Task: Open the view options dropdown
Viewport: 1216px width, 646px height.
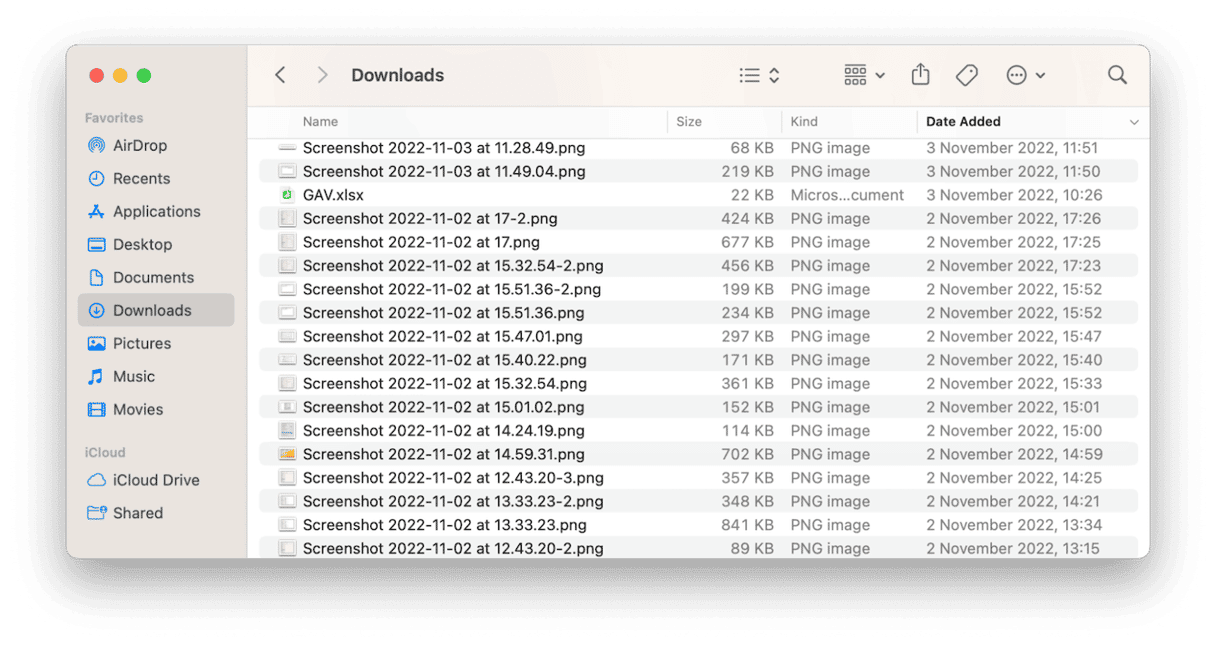Action: [x=758, y=75]
